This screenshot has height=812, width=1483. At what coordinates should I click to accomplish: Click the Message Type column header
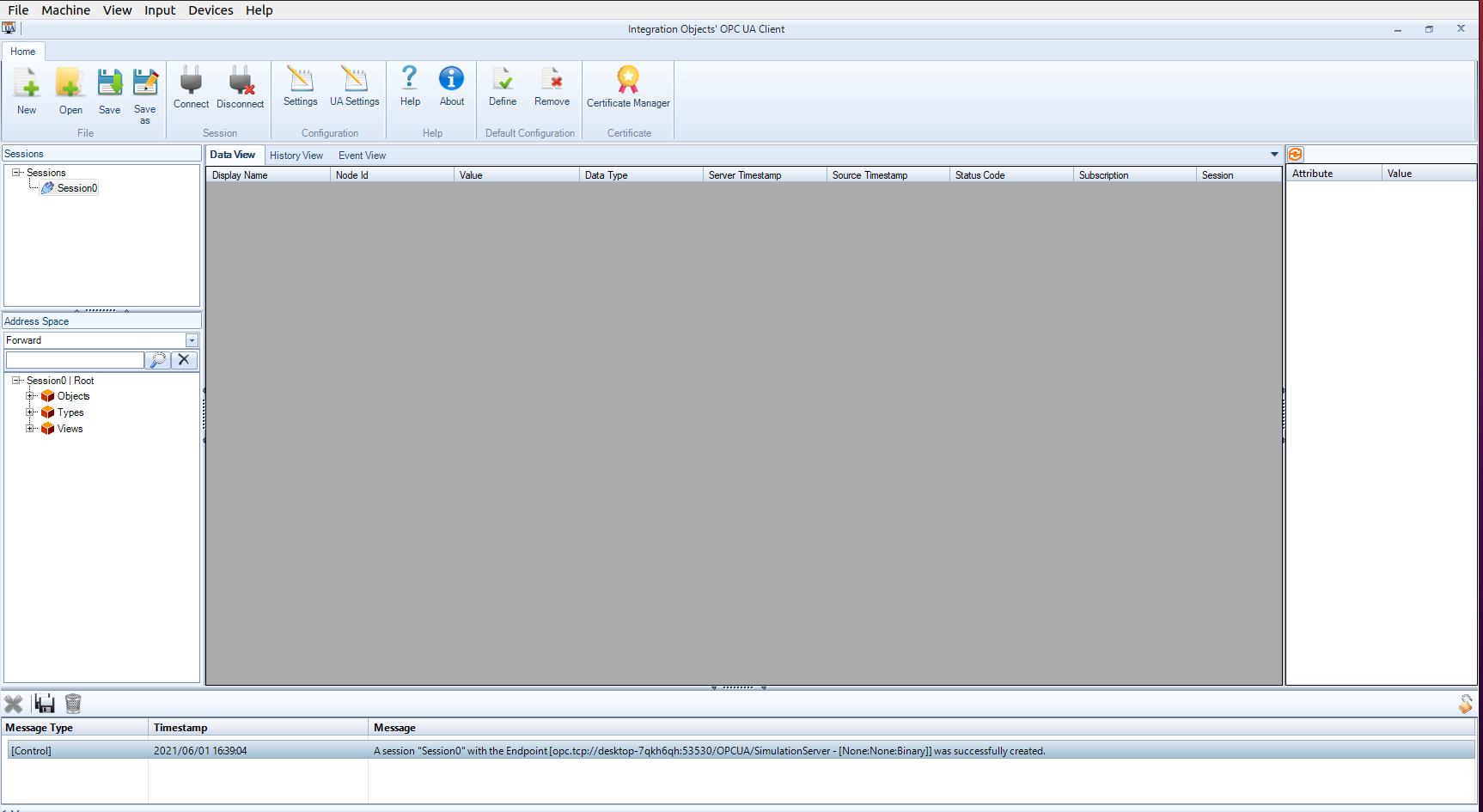76,728
